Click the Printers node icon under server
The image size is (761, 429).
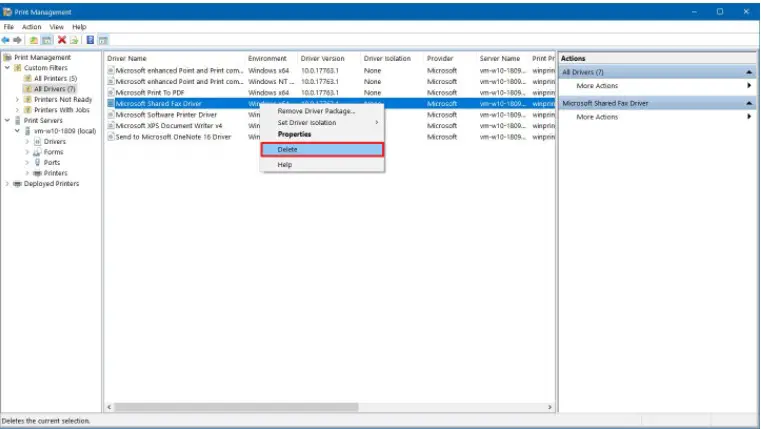37,173
